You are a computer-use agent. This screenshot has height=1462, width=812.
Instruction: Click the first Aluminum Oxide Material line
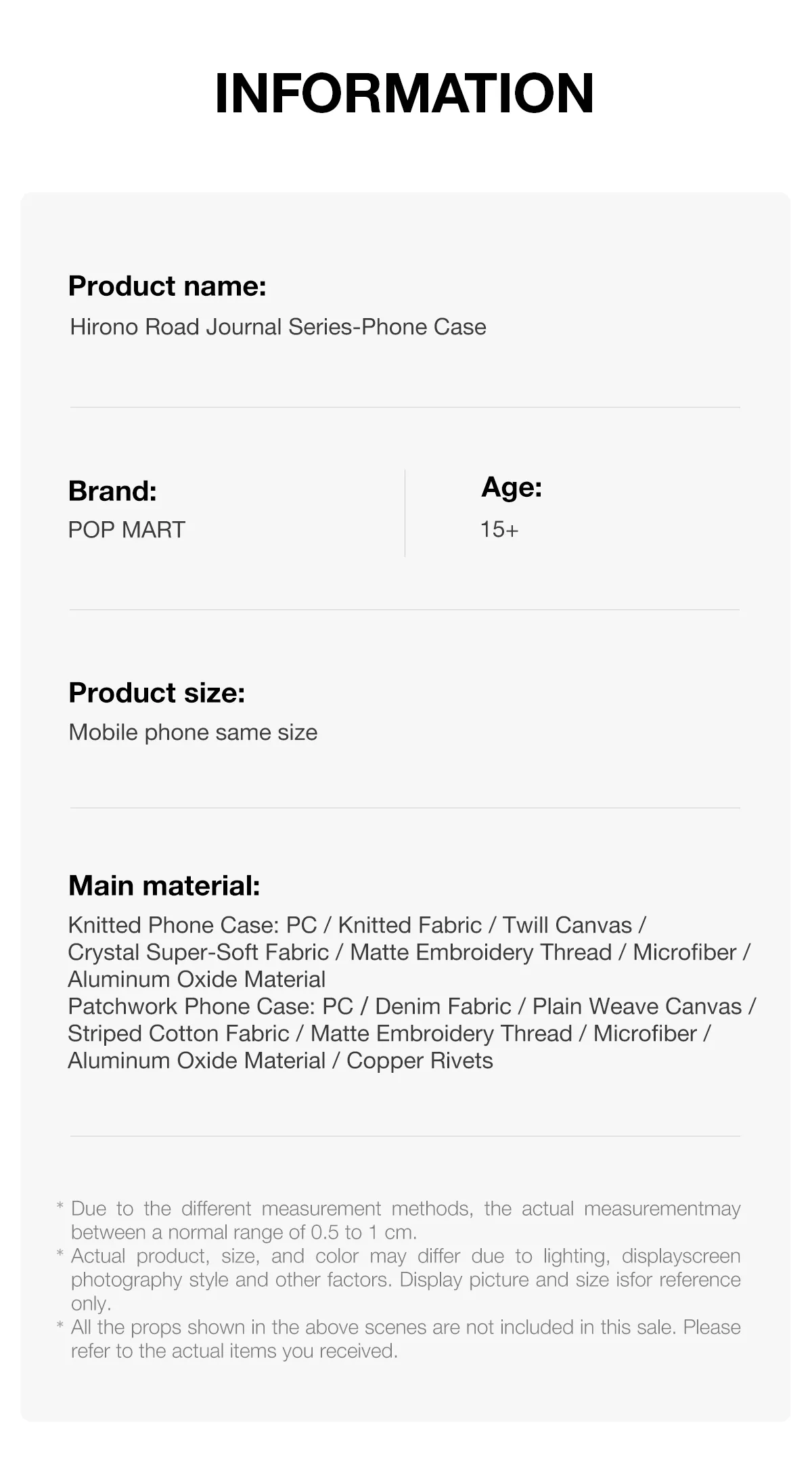pyautogui.click(x=197, y=979)
